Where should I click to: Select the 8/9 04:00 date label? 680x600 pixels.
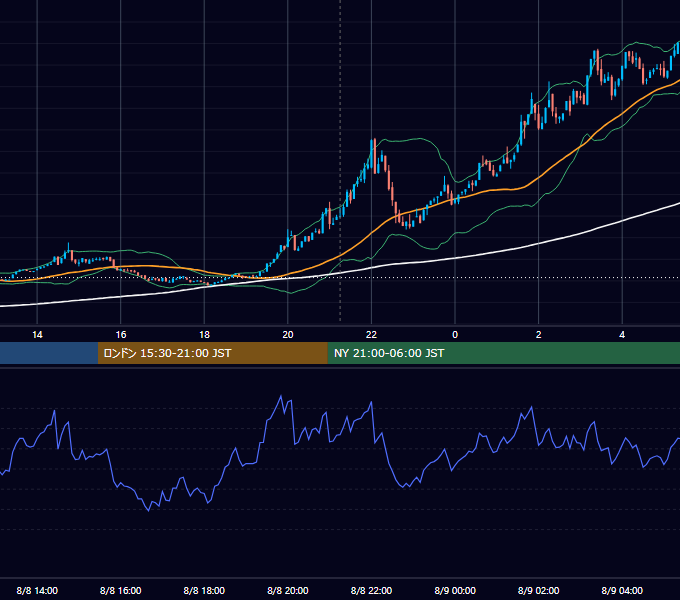(x=622, y=590)
